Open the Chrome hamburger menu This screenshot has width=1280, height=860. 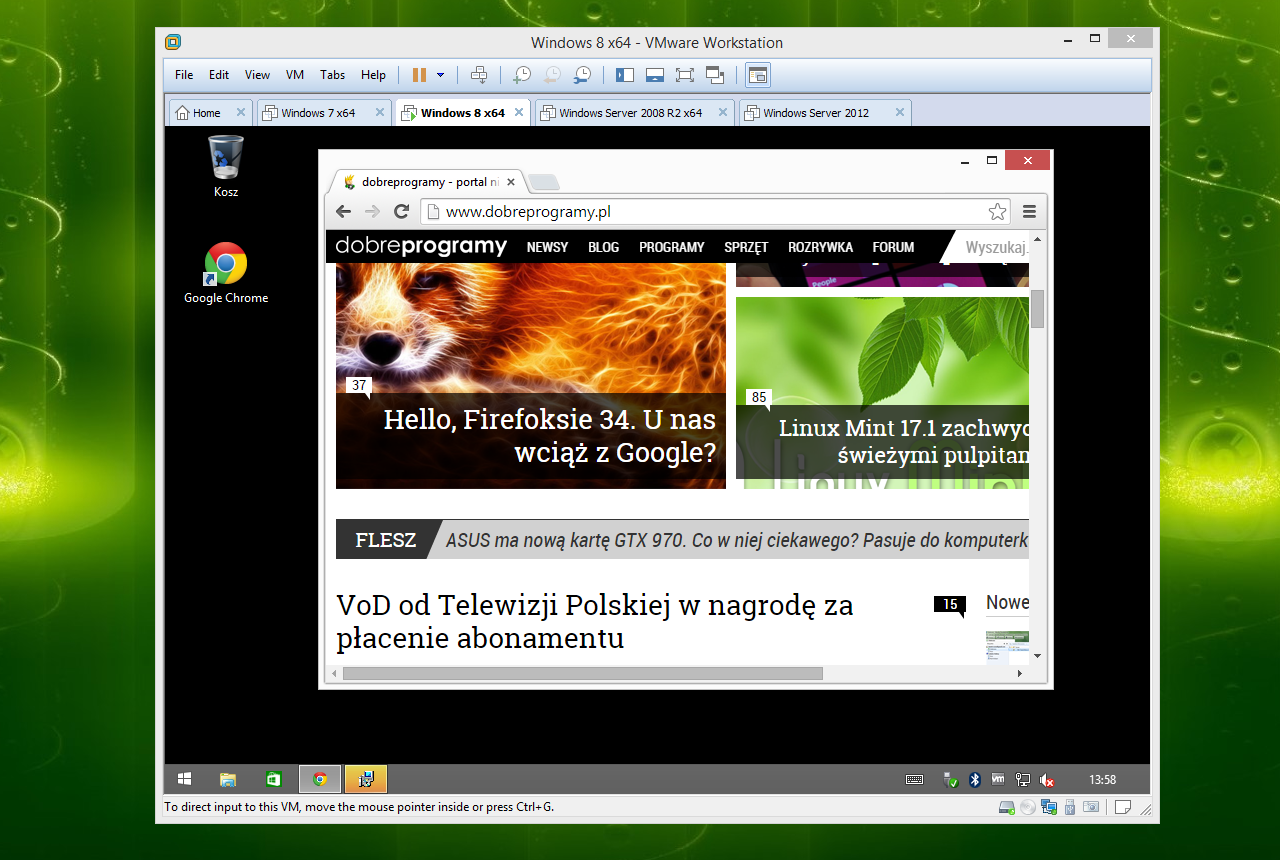pyautogui.click(x=1029, y=211)
